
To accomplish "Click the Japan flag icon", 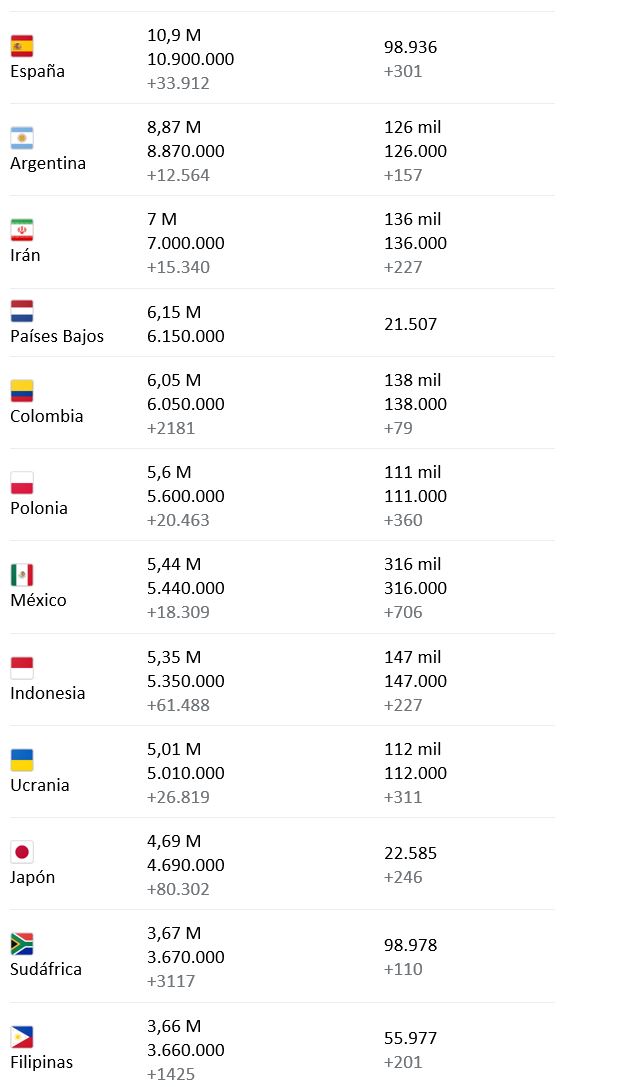I will 22,852.
